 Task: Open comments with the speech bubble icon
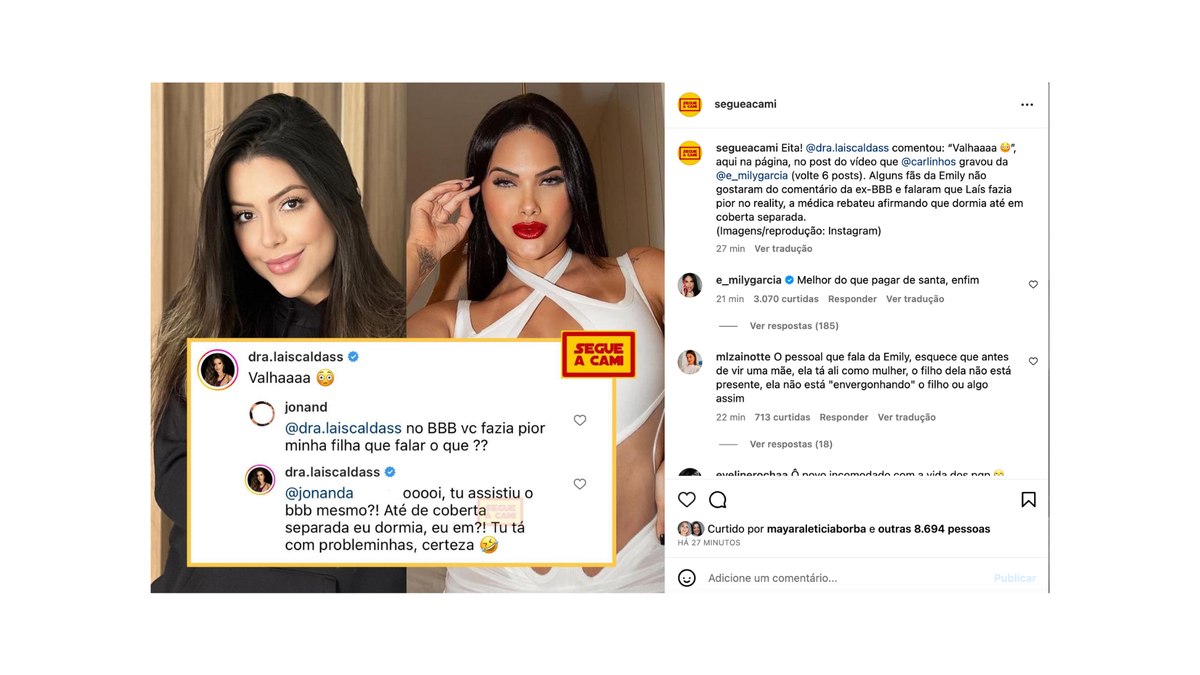(718, 499)
